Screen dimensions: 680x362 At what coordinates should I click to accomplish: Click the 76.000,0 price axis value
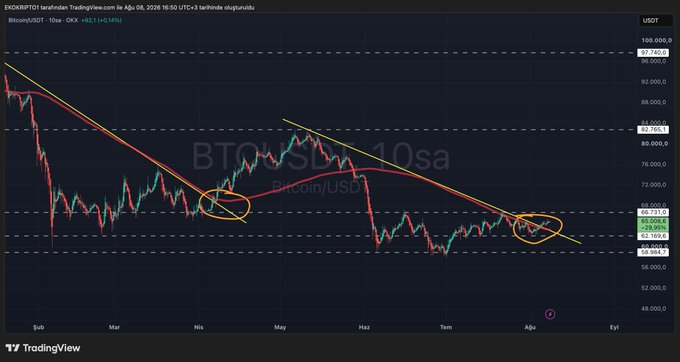[653, 164]
